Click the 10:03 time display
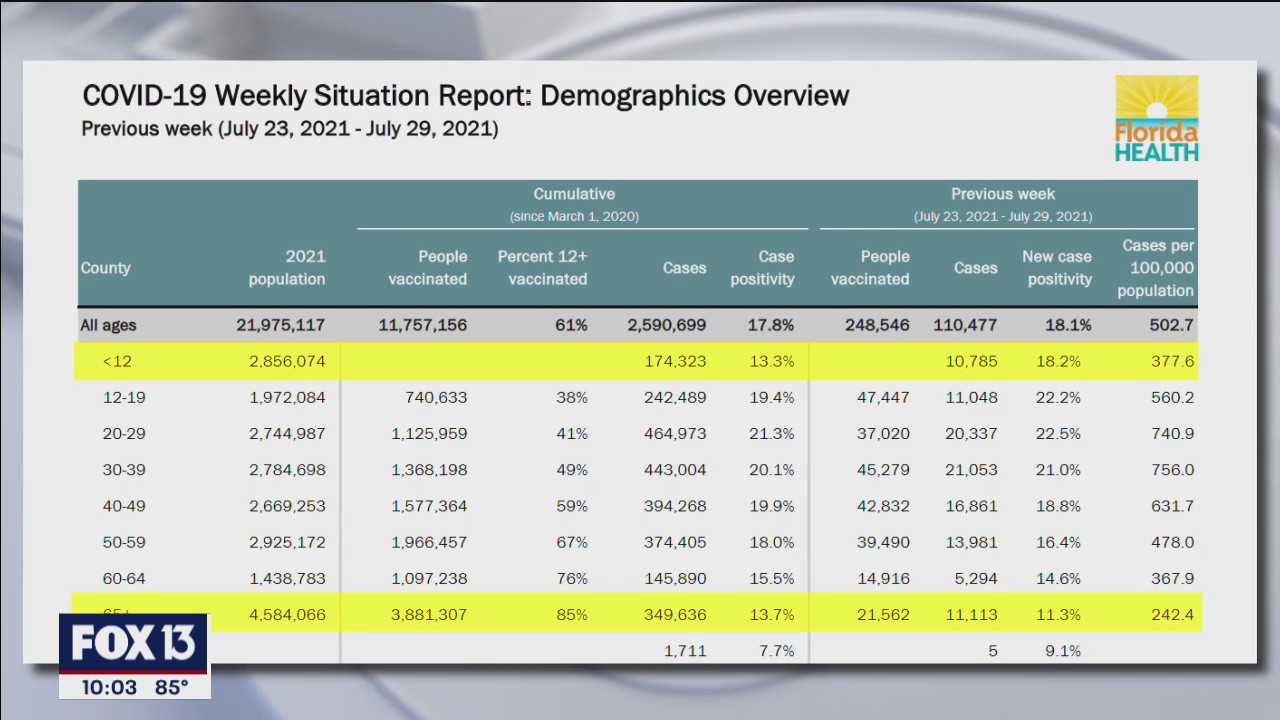Viewport: 1280px width, 720px height. [x=109, y=688]
